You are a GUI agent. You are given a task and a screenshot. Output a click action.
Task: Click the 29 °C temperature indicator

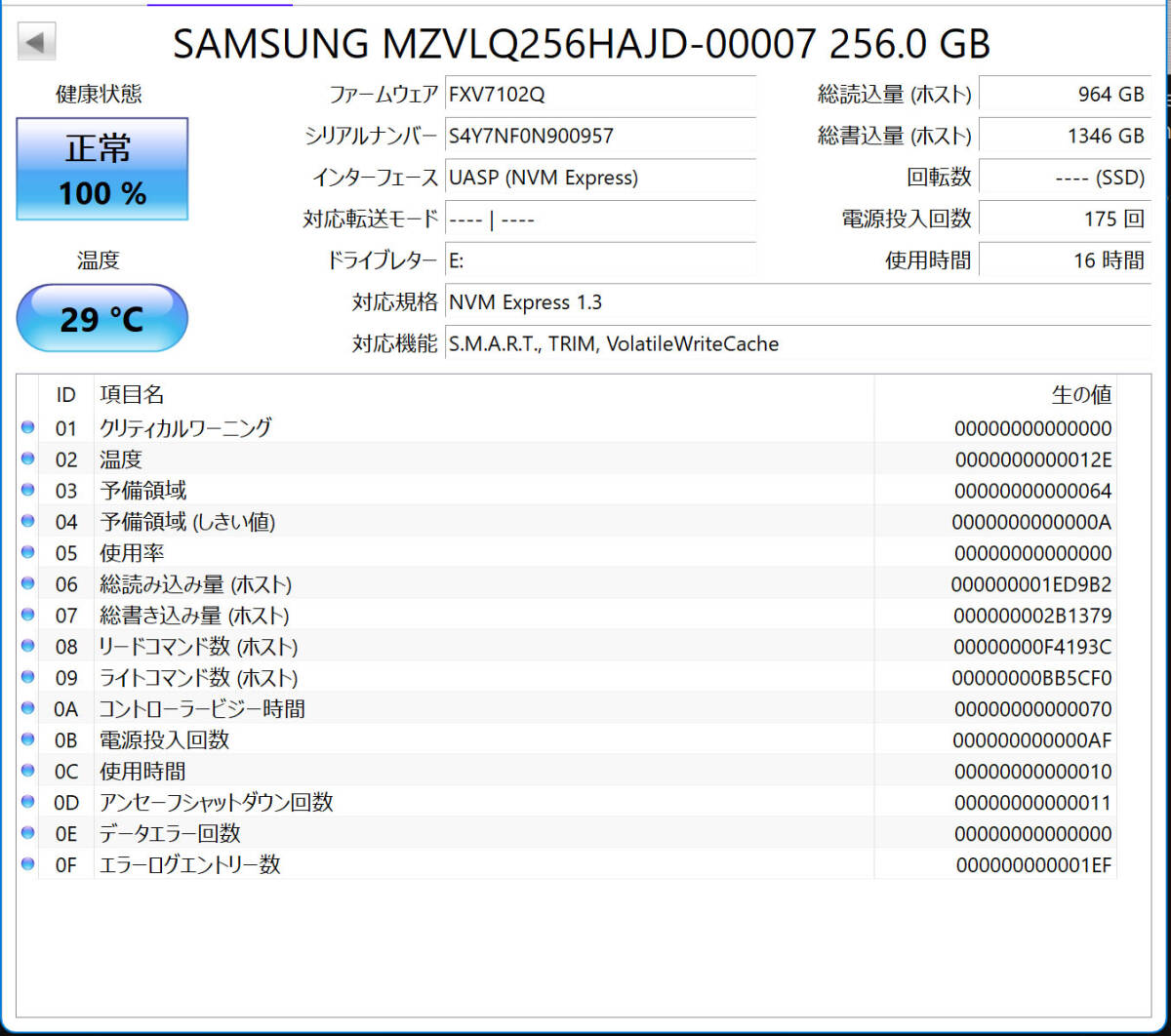[102, 318]
